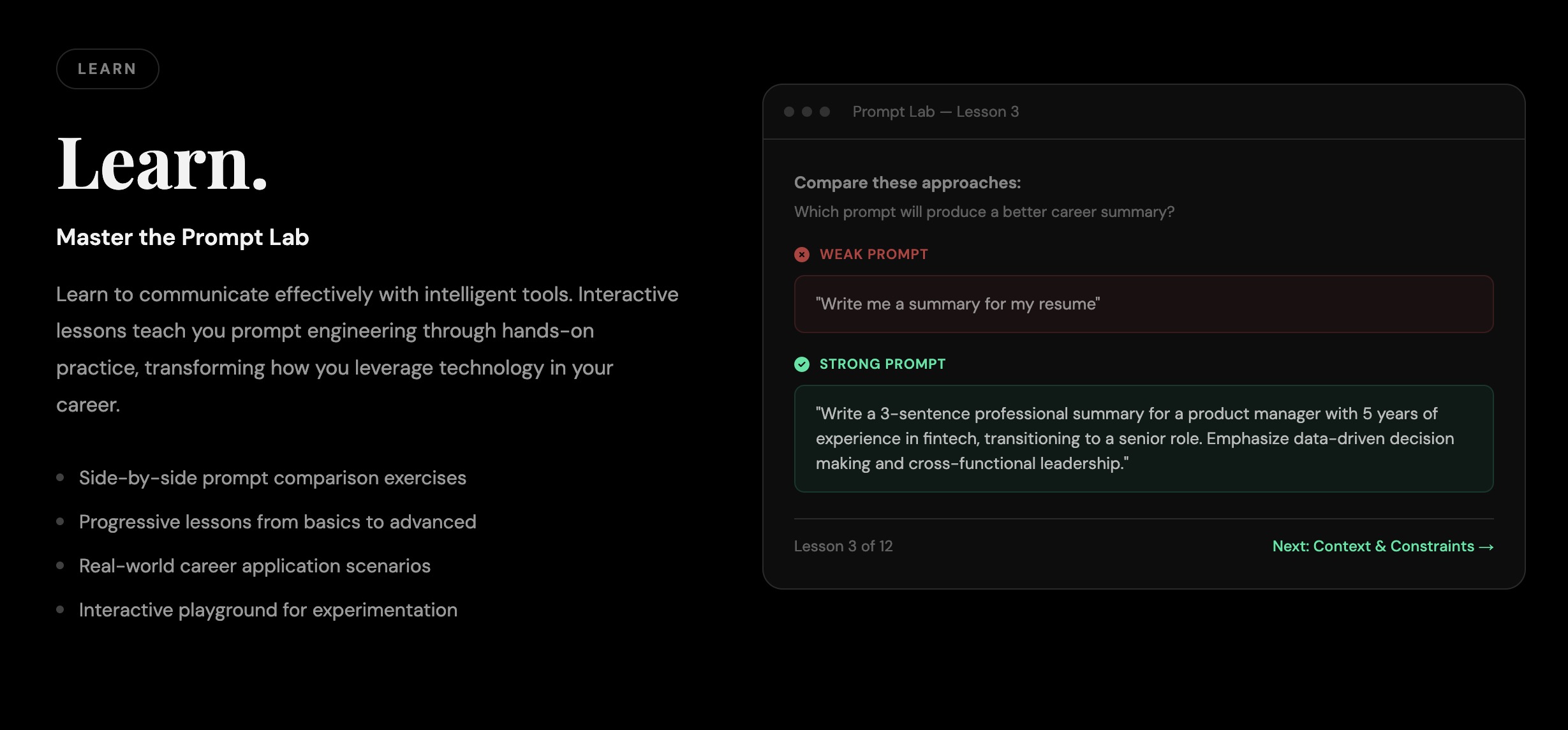Image resolution: width=1568 pixels, height=730 pixels.
Task: Select the weak prompt box about resume summary
Action: tap(1144, 304)
